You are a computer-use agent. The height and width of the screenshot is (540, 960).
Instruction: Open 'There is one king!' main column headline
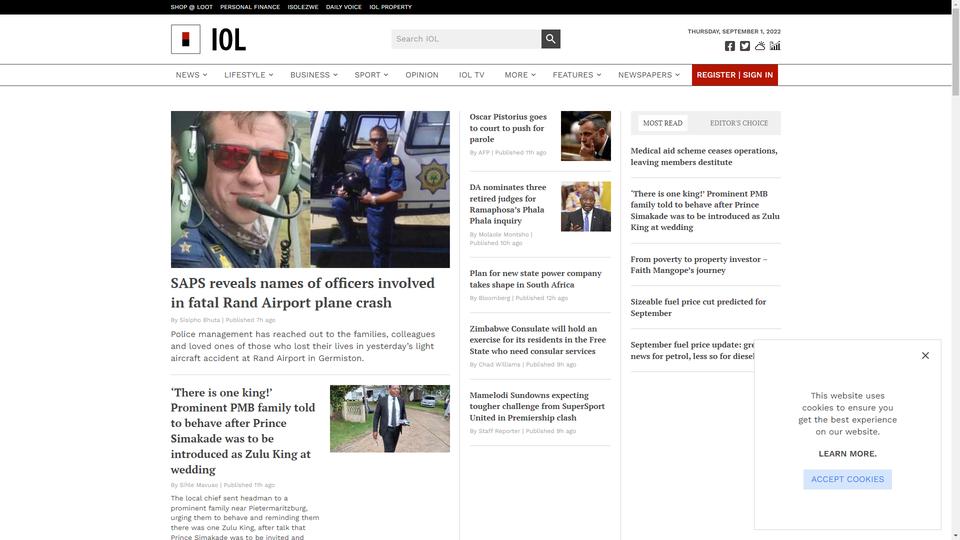(243, 431)
